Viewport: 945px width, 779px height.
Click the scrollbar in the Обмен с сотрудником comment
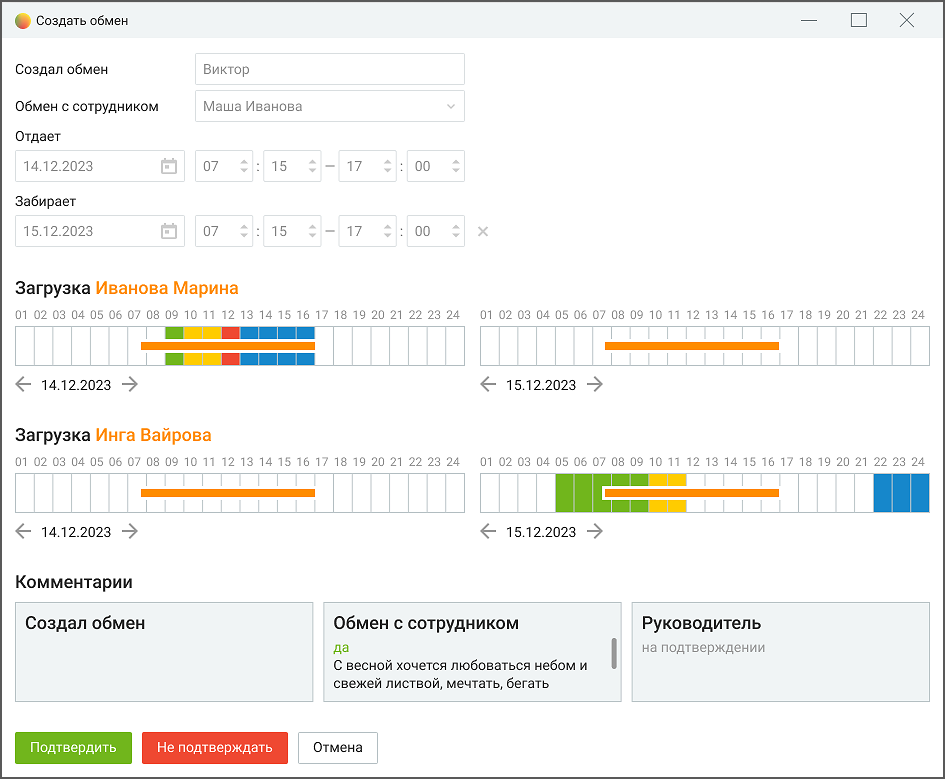tap(614, 654)
